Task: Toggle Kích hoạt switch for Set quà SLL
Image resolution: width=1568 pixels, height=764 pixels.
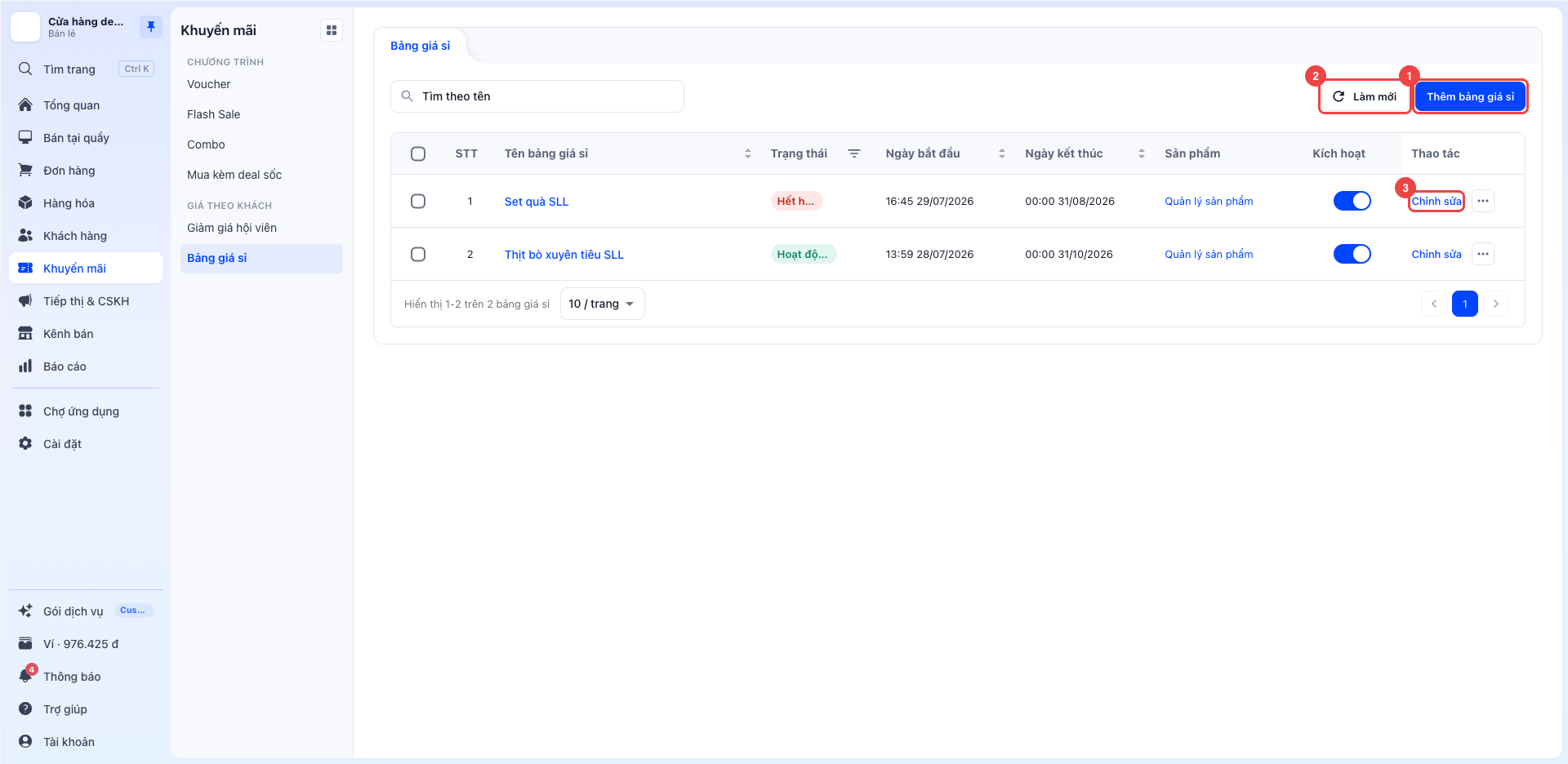Action: (x=1352, y=201)
